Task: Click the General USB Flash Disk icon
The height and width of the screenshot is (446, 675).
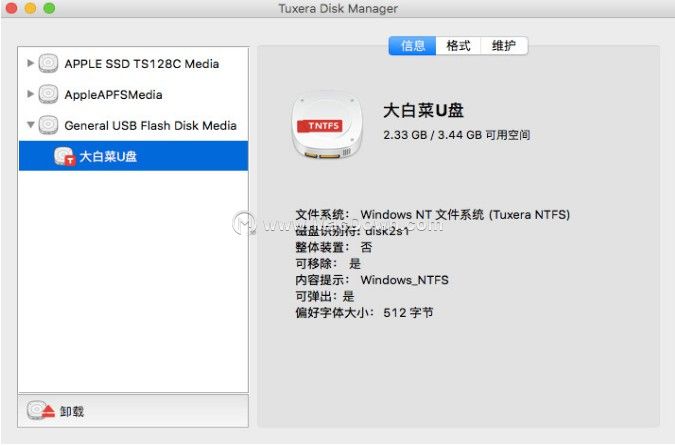Action: coord(48,125)
